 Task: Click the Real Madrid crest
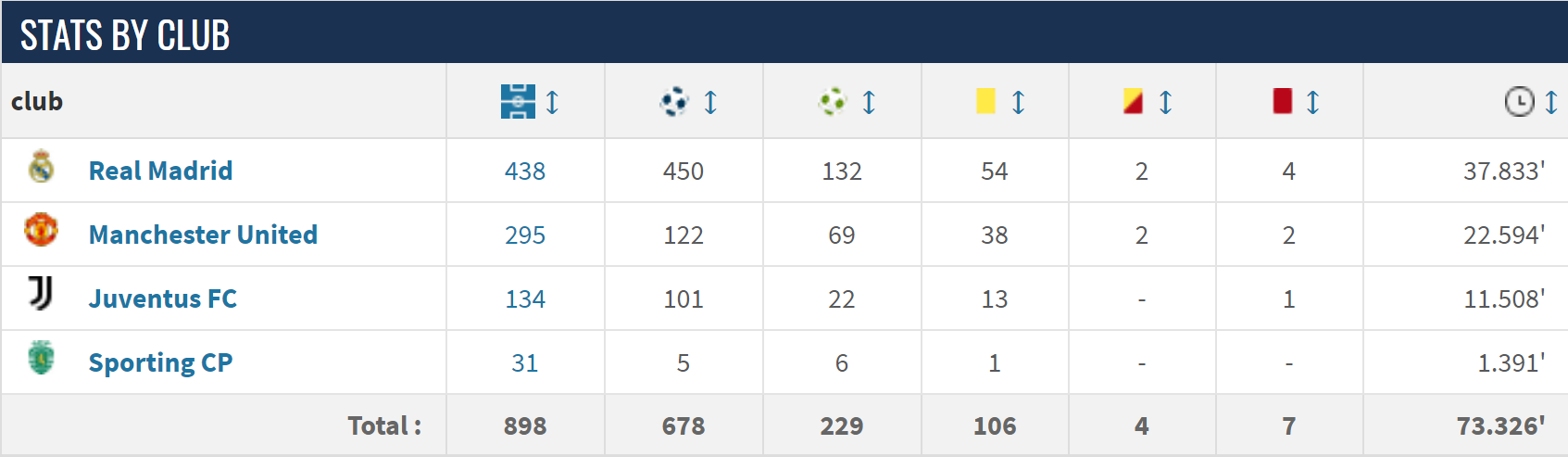point(41,167)
